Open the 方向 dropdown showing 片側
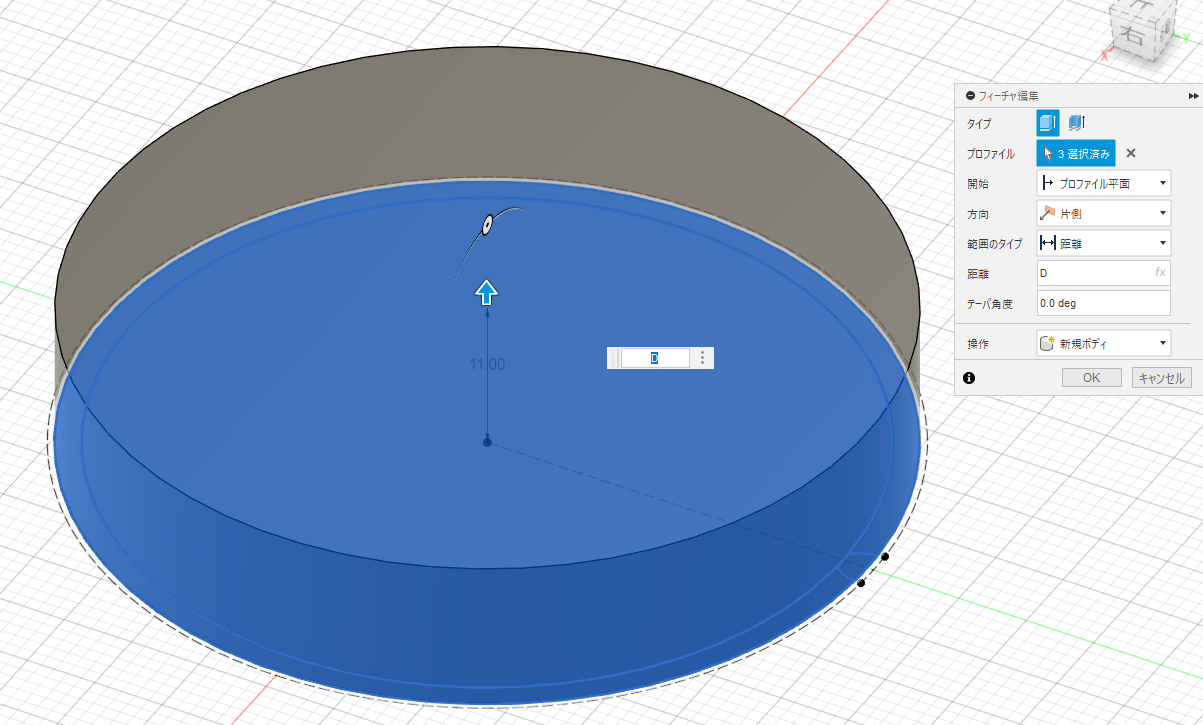 [1103, 213]
